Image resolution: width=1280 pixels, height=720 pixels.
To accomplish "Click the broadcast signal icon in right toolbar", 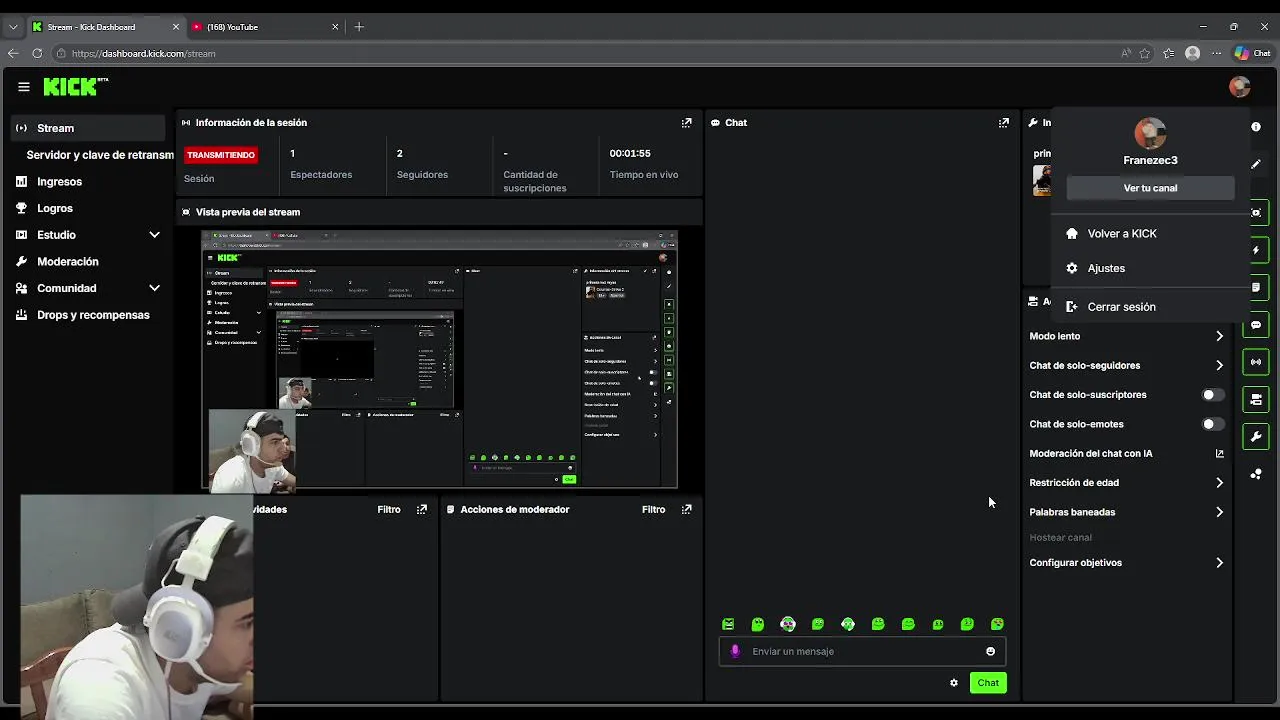I will click(1256, 362).
